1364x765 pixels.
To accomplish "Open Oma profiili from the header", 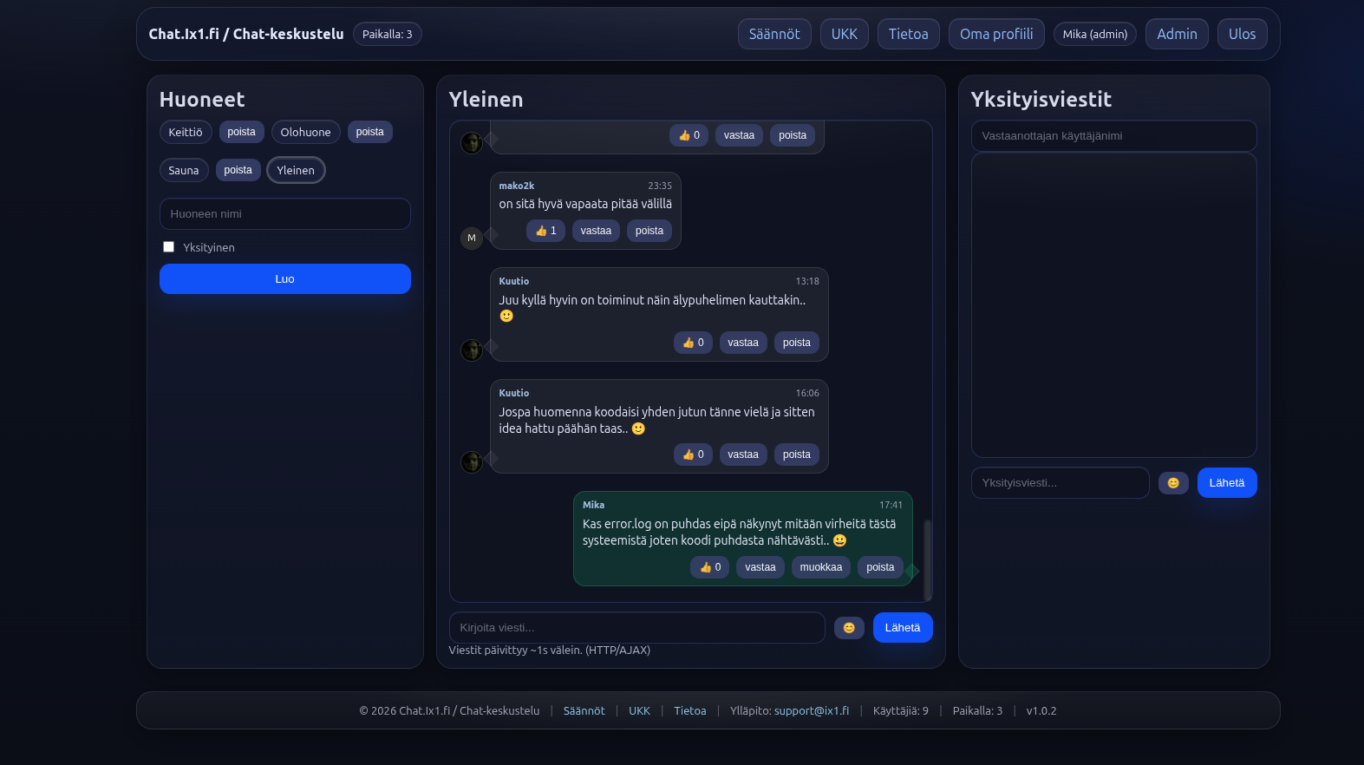I will point(996,33).
